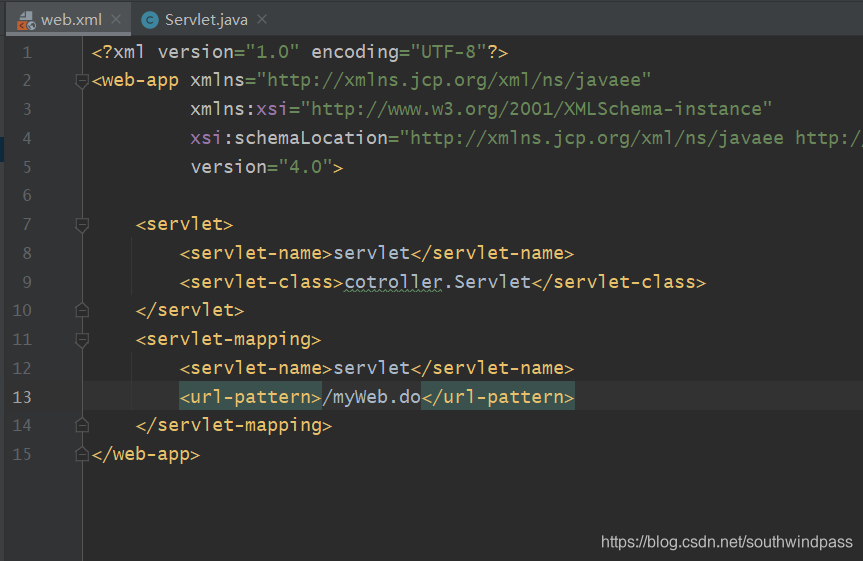Screen dimensions: 863x561
Task: Collapse the servlet-mapping fold on line 11
Action: click(82, 339)
